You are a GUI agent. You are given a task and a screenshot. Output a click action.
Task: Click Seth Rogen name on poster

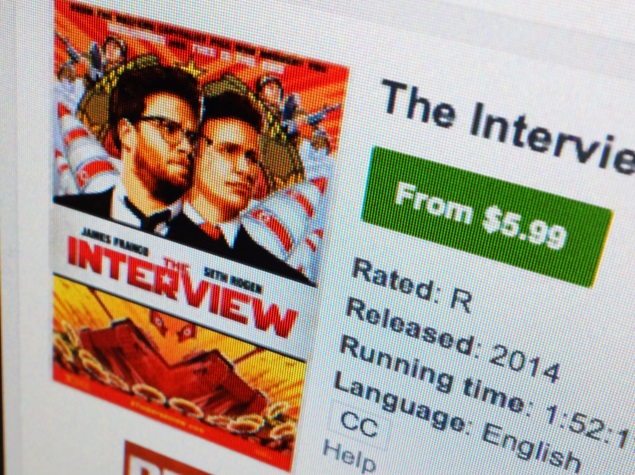pos(232,281)
